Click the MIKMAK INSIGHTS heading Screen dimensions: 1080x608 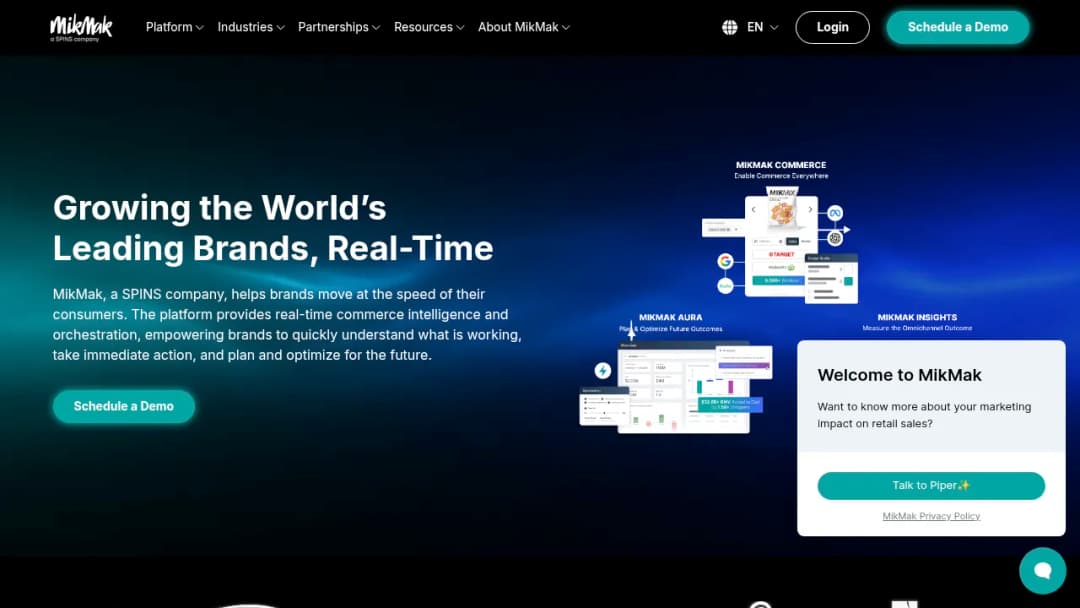917,317
